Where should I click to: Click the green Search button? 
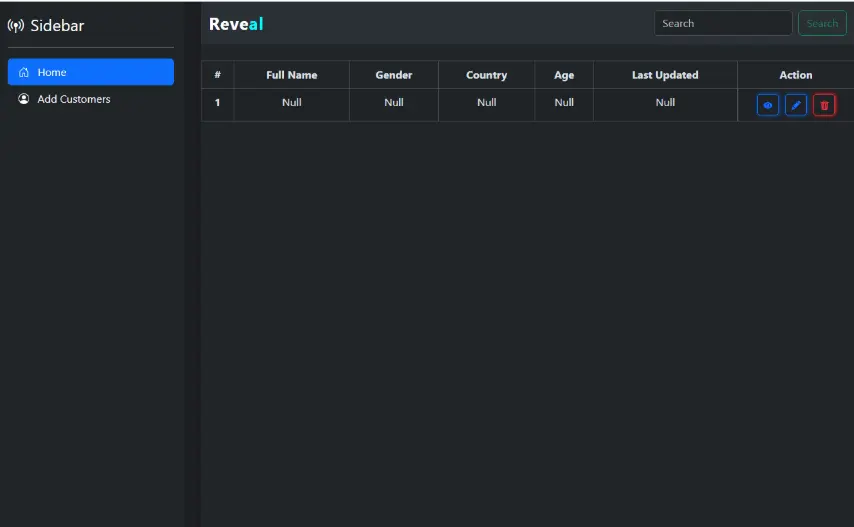822,23
